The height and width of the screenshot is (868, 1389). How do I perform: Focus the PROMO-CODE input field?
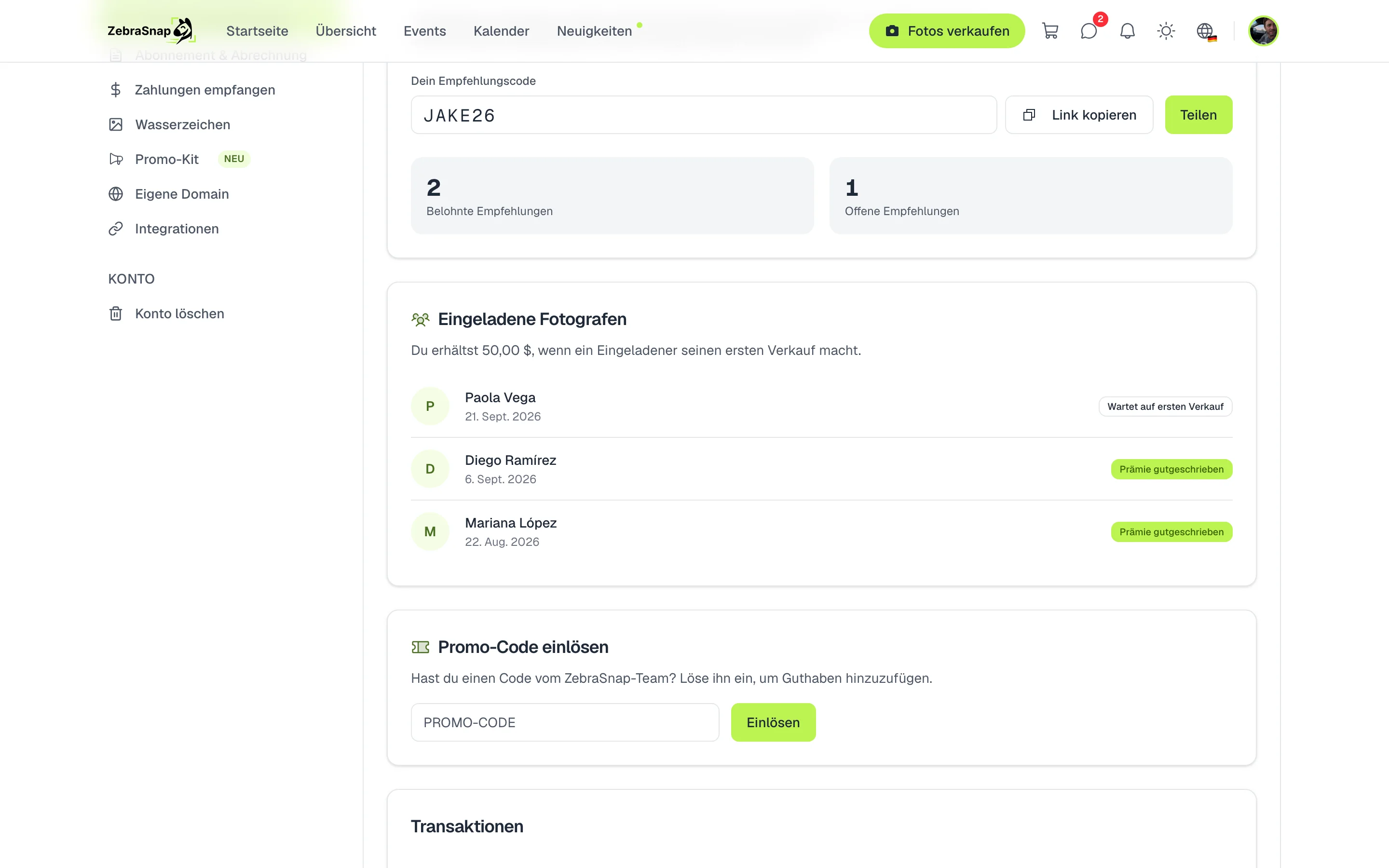(565, 722)
